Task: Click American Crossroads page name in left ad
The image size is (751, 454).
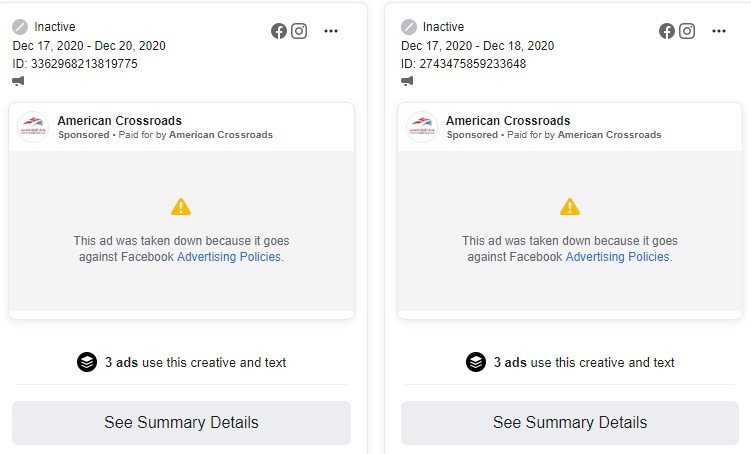Action: tap(119, 121)
